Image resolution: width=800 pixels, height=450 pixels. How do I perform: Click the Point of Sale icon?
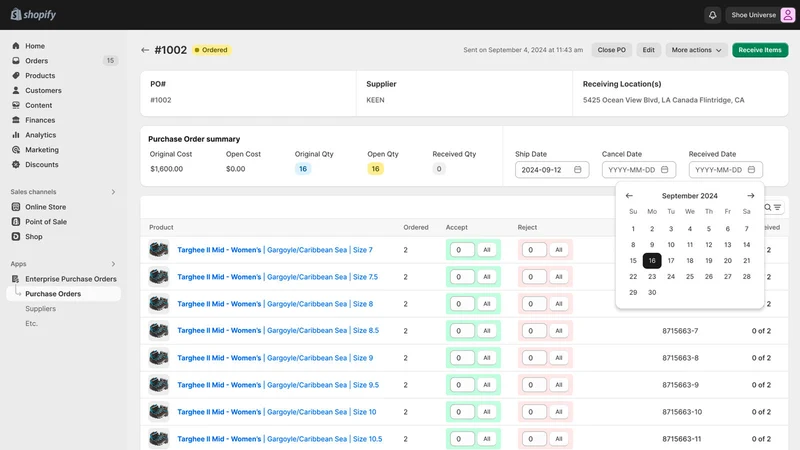tap(16, 221)
